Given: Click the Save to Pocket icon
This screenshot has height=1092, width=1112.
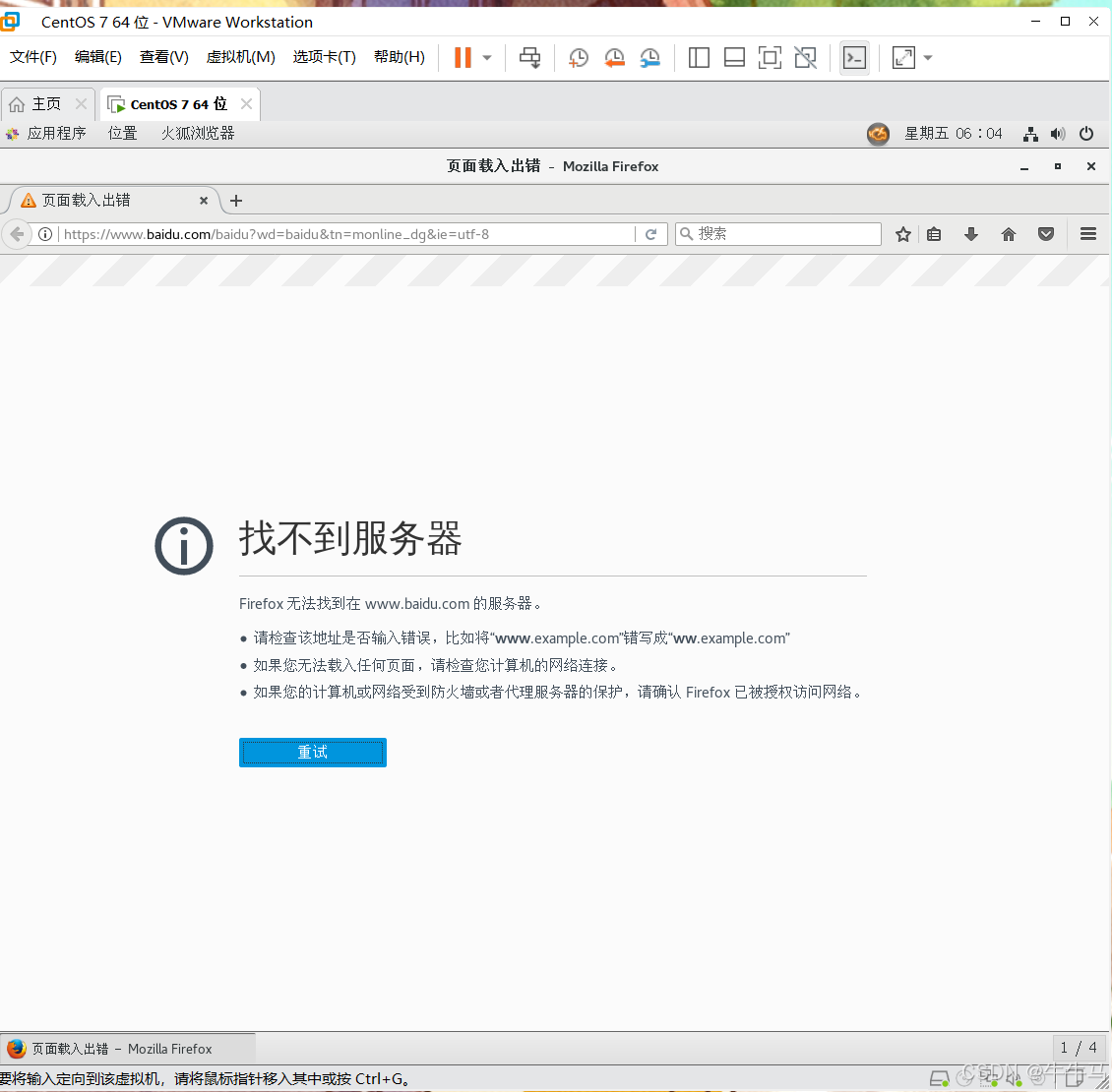Looking at the screenshot, I should click(x=1046, y=234).
